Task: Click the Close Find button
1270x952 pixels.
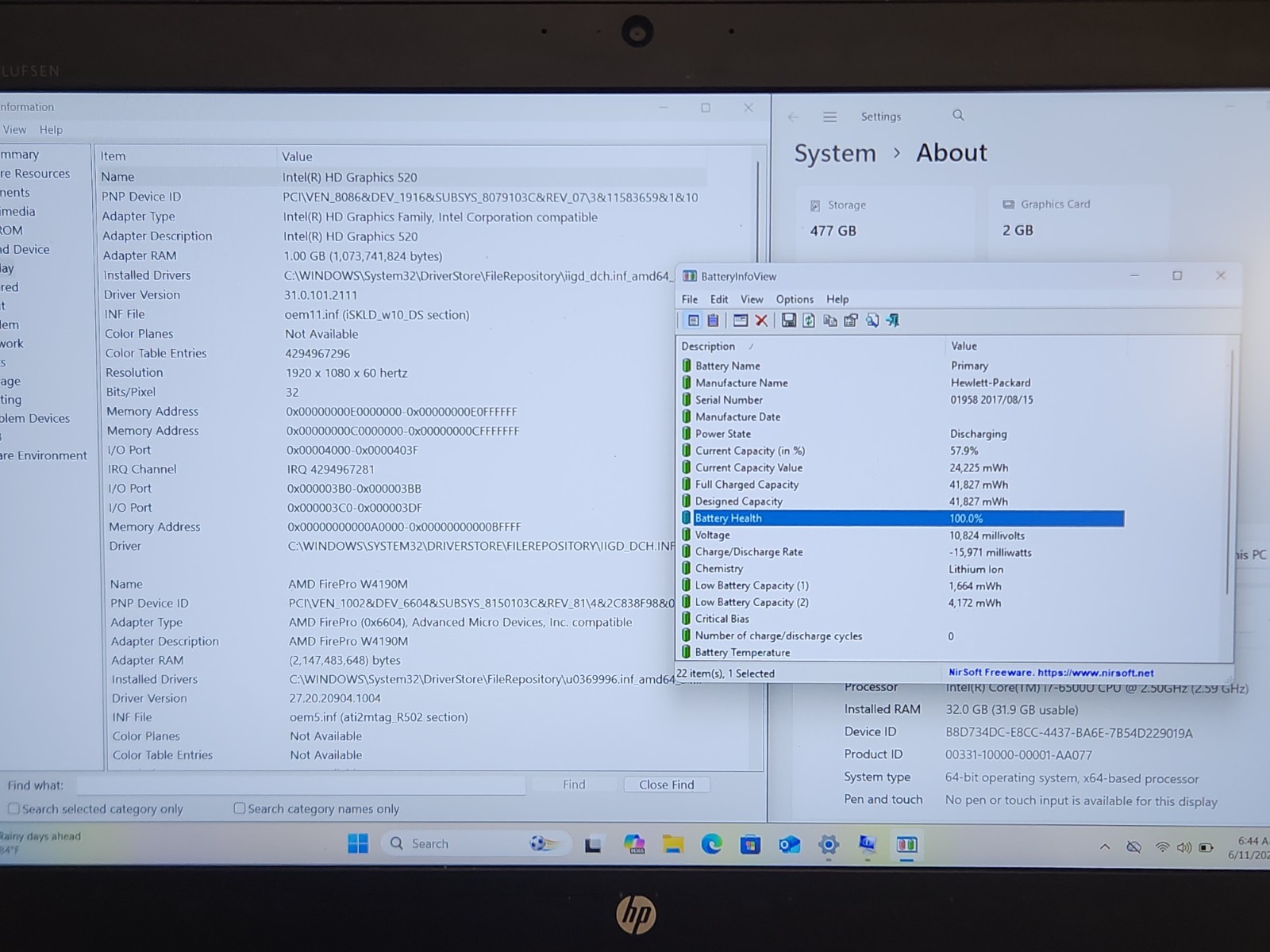Action: point(667,785)
